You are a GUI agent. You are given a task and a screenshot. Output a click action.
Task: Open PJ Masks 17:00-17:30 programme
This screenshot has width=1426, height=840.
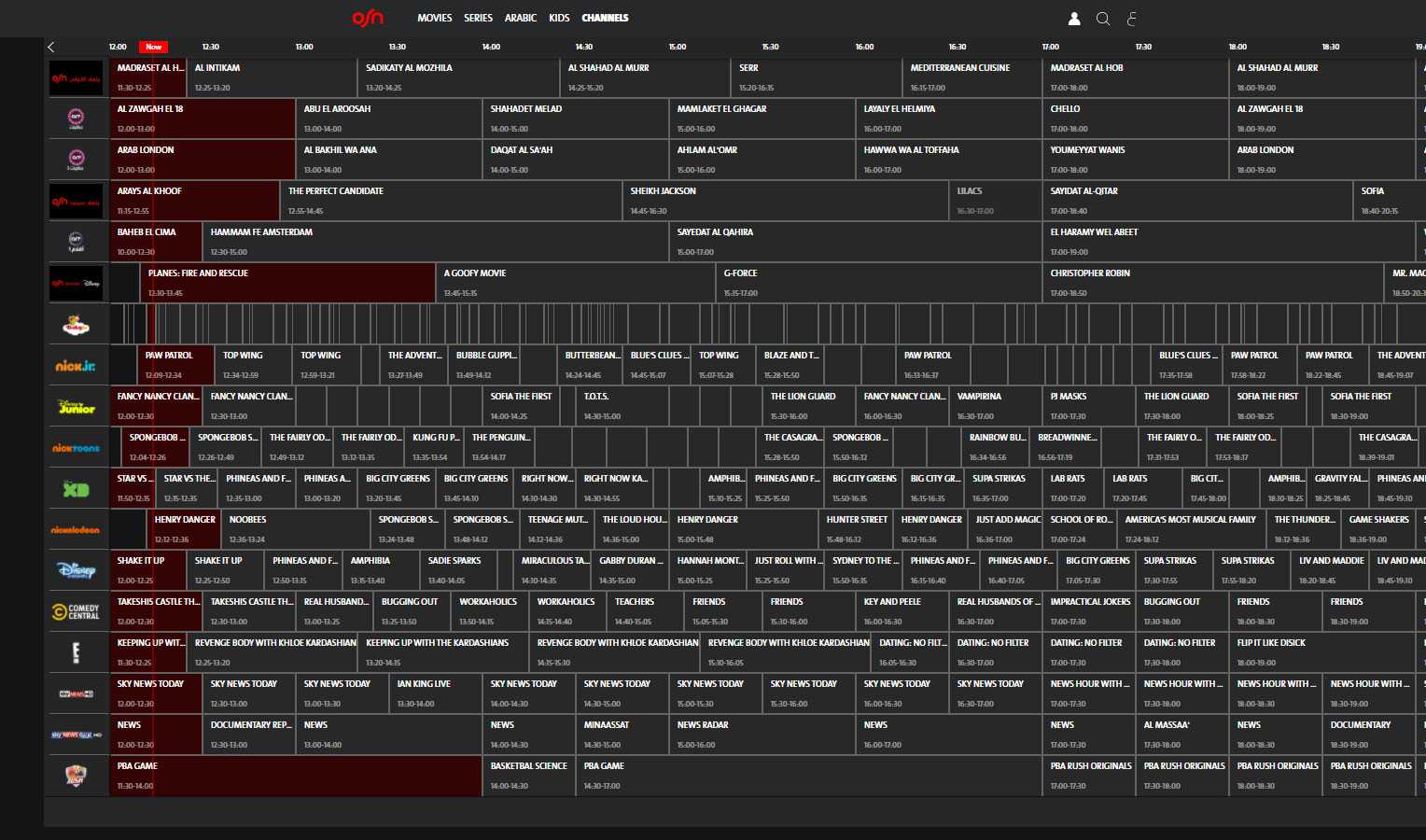[1089, 407]
